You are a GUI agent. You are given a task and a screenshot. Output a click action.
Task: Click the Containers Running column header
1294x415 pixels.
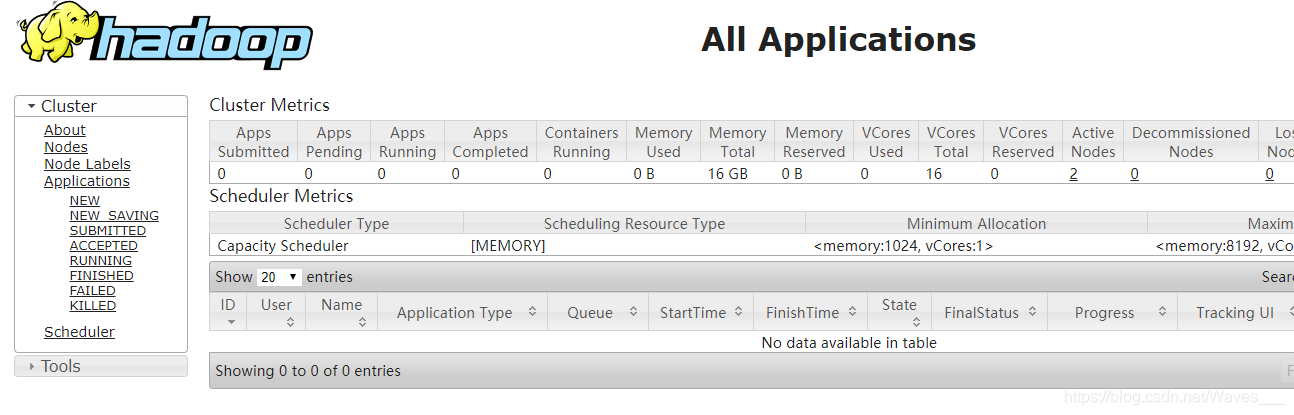click(x=581, y=142)
